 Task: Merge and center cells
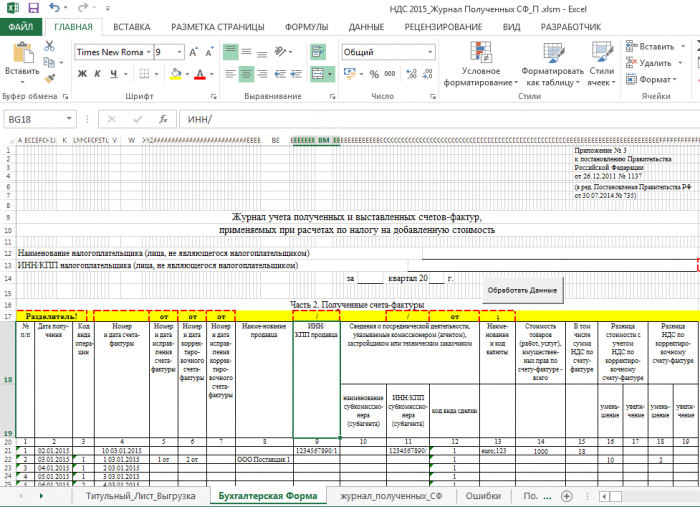pos(317,74)
